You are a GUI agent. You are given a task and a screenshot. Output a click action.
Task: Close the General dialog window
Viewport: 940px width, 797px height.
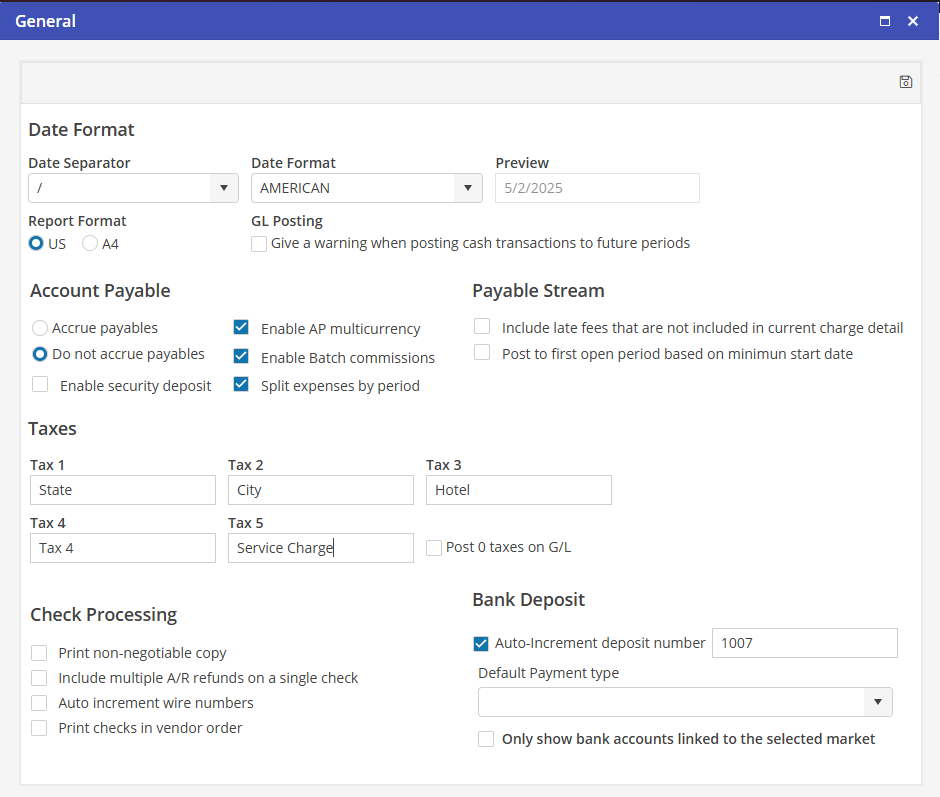(x=913, y=21)
